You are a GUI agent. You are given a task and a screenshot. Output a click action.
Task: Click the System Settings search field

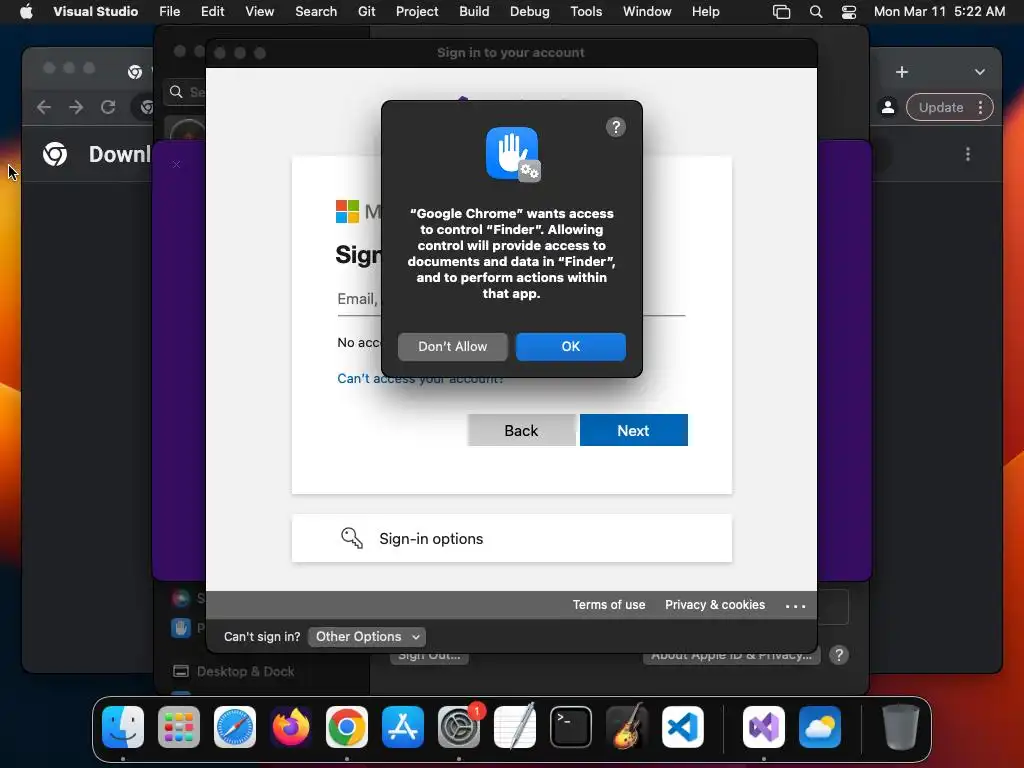pos(185,92)
